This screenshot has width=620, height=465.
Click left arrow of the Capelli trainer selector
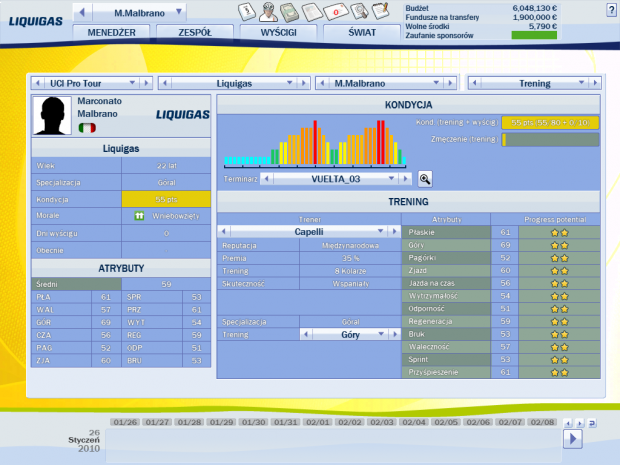click(224, 231)
